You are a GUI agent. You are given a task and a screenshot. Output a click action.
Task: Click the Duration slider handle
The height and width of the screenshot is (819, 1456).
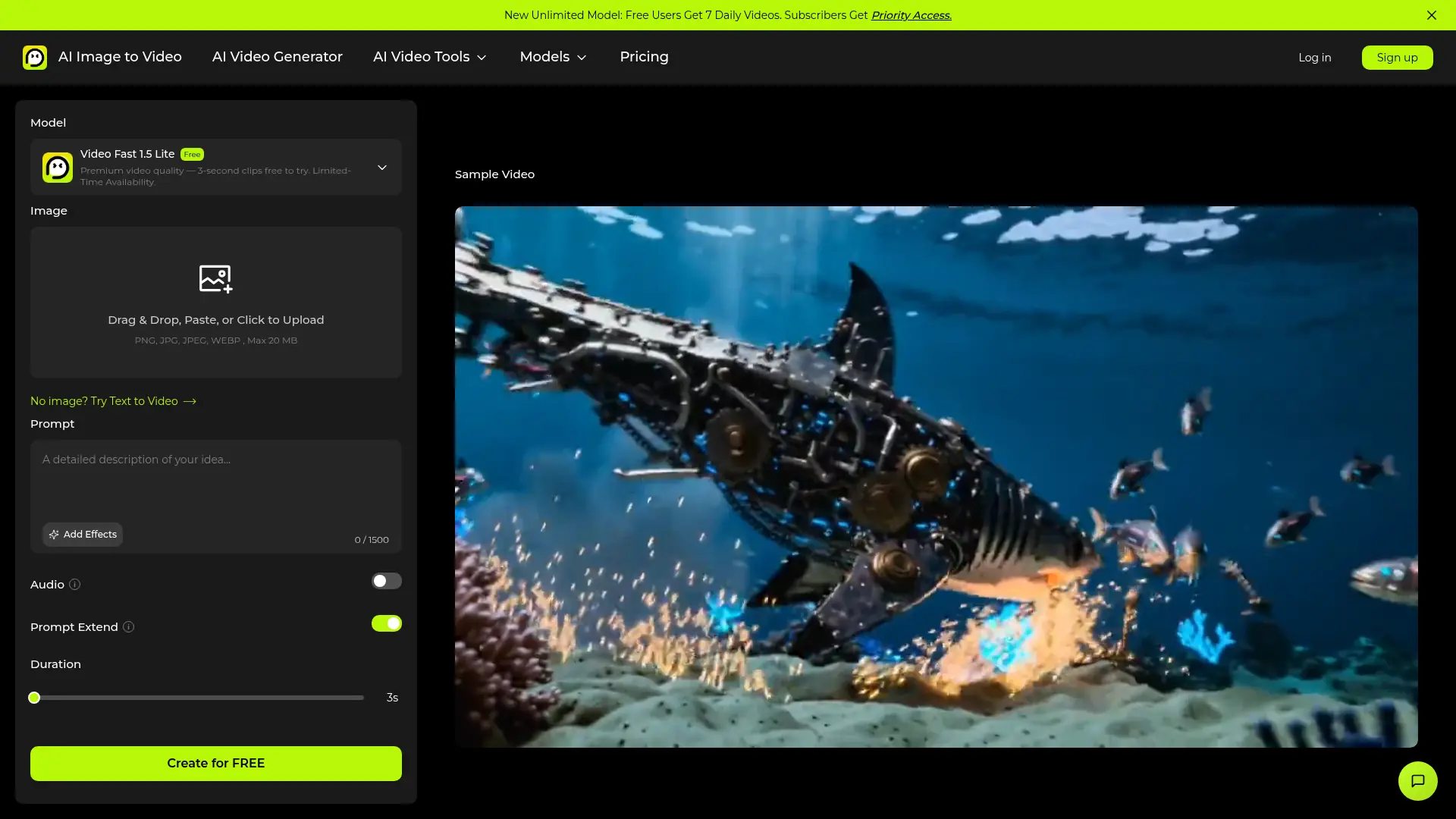[34, 698]
